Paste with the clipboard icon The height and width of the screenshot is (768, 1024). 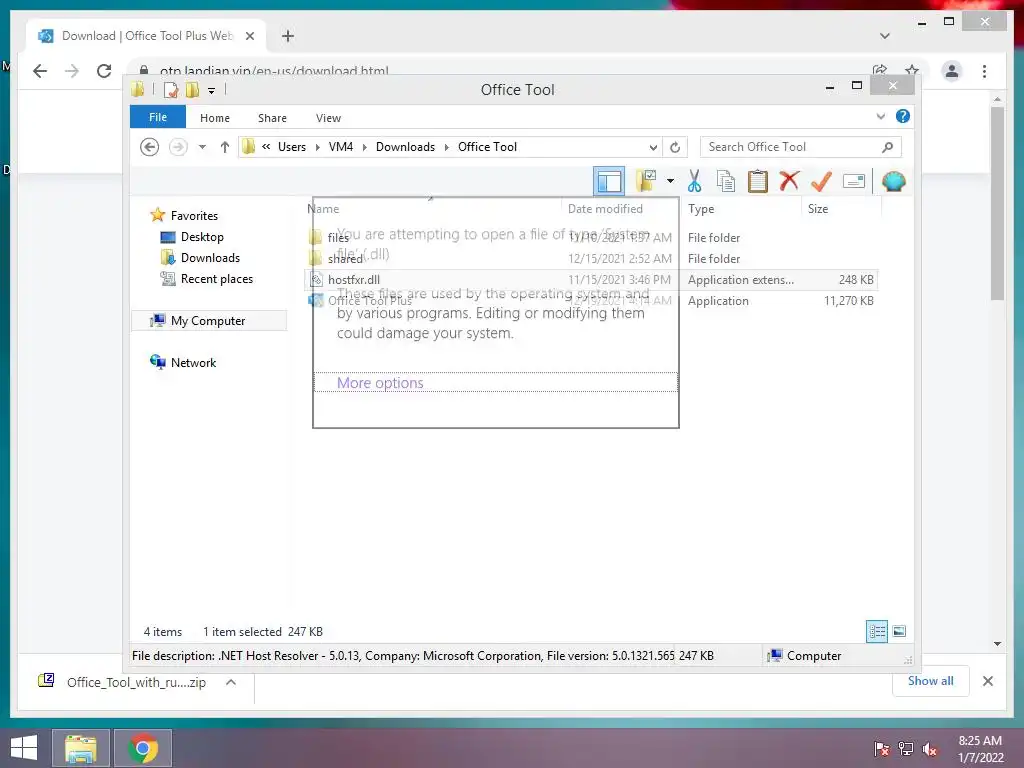(x=758, y=181)
